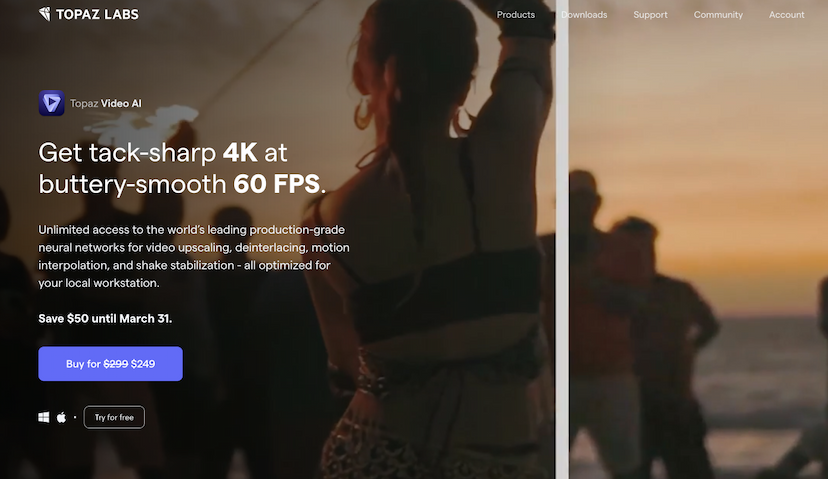Click the Windows platform icon
This screenshot has height=479, width=828.
tap(44, 417)
